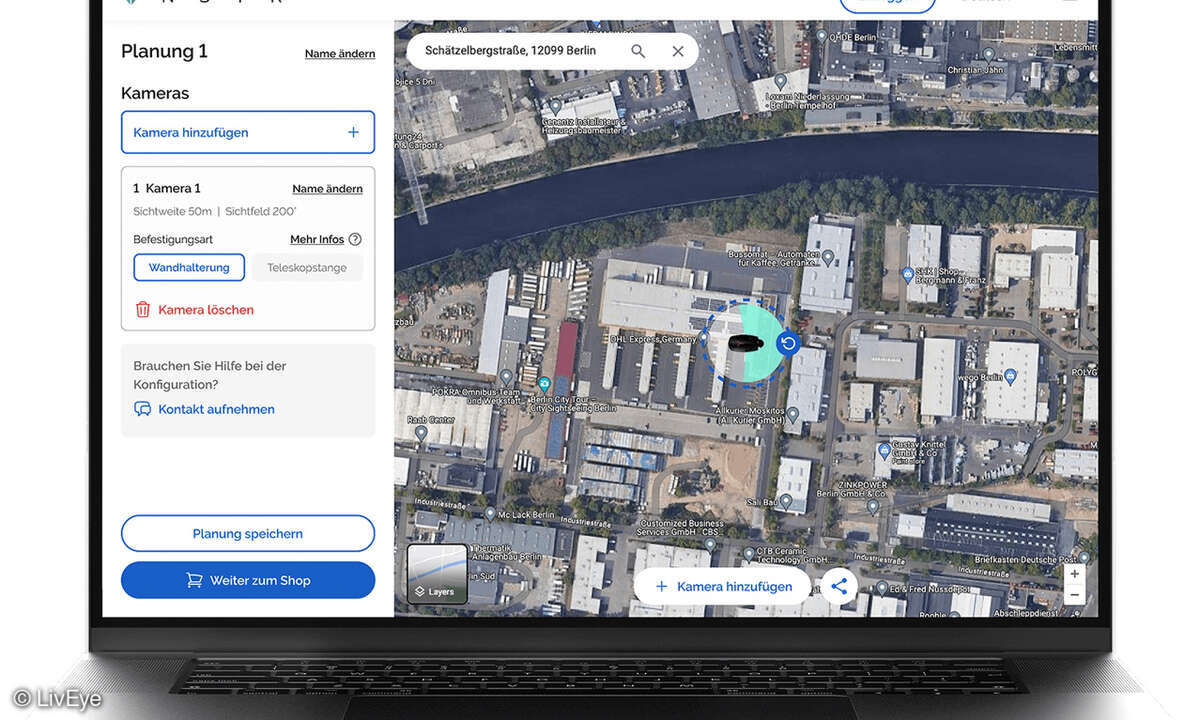The height and width of the screenshot is (720, 1200).
Task: Click the shopping cart icon on Weiter zum Shop
Action: pyautogui.click(x=194, y=580)
